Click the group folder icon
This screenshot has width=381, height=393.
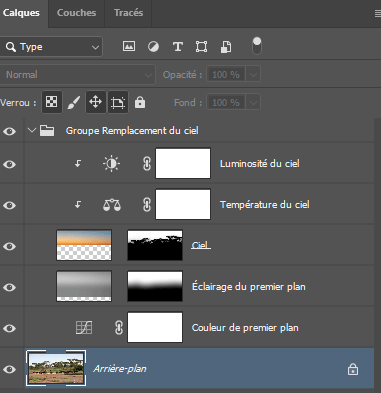point(47,130)
